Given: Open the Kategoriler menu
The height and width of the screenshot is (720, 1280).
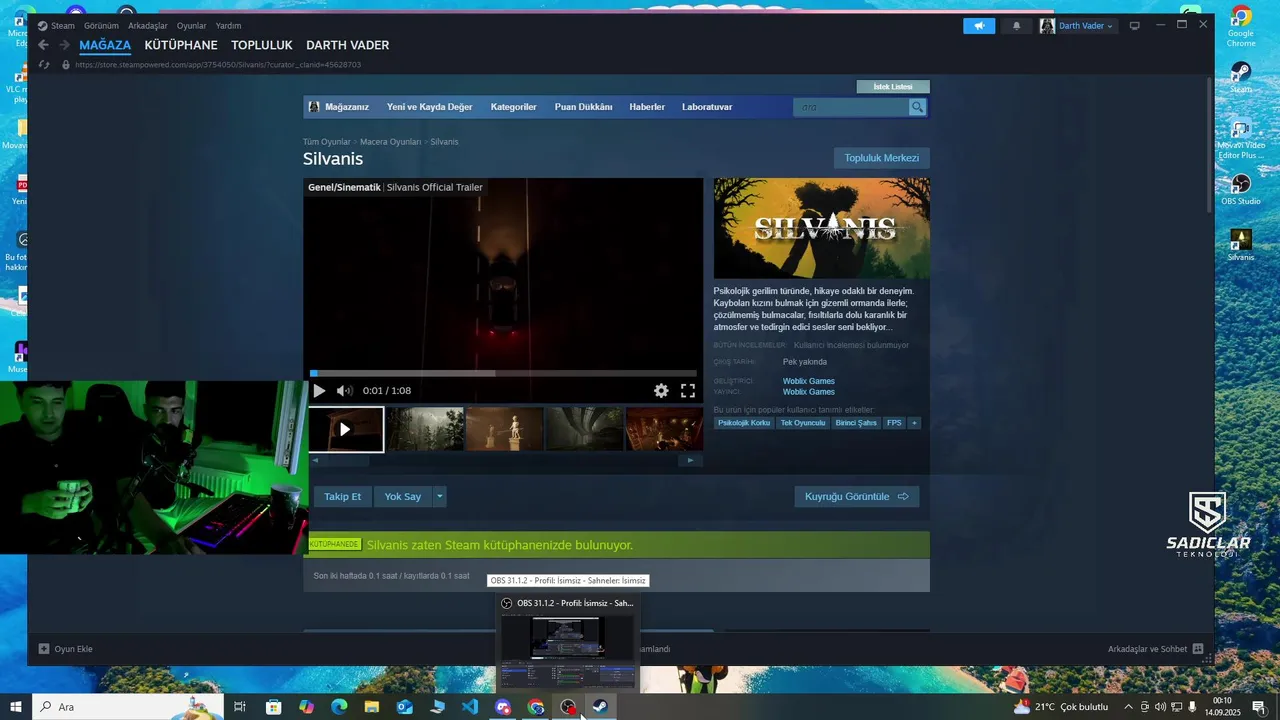Looking at the screenshot, I should click(513, 107).
